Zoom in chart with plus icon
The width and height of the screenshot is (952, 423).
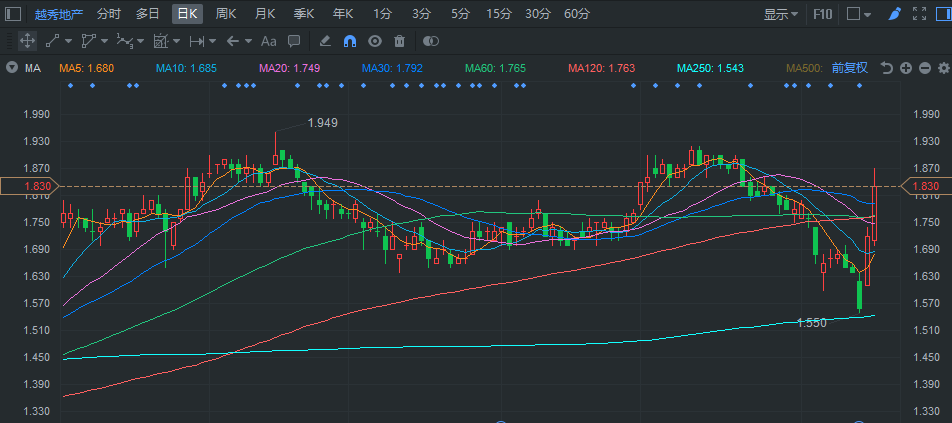pyautogui.click(x=905, y=68)
